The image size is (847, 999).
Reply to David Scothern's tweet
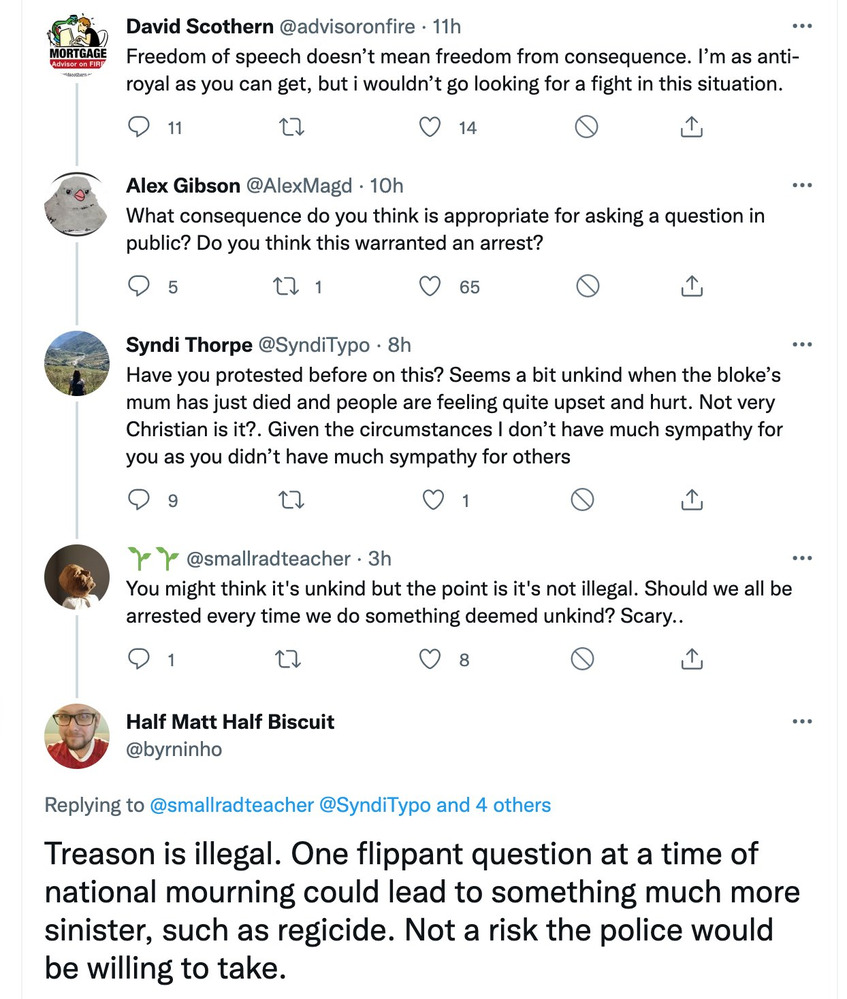141,127
